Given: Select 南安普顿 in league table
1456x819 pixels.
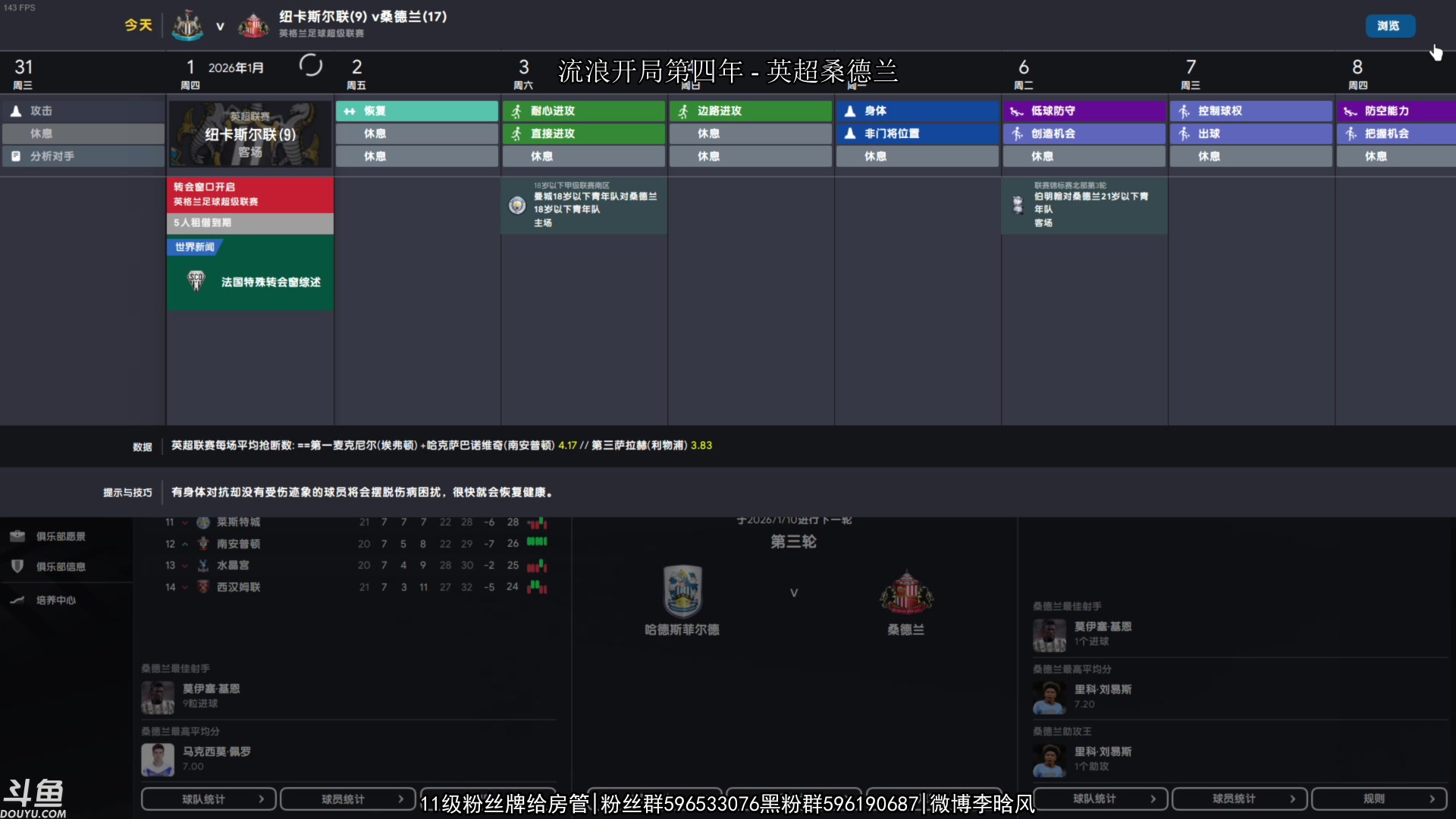Looking at the screenshot, I should click(238, 544).
